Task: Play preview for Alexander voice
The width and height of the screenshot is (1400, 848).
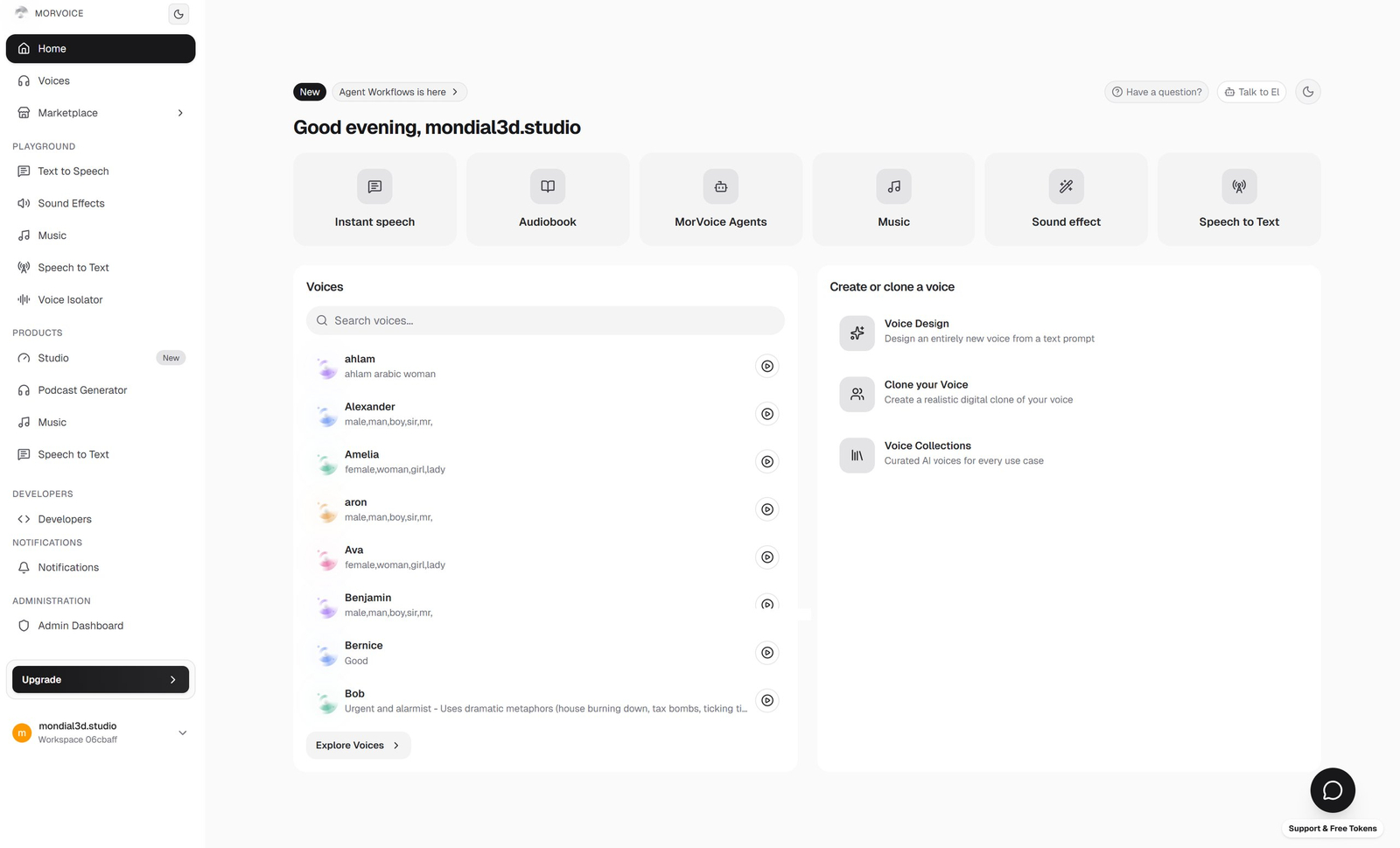Action: click(x=766, y=414)
